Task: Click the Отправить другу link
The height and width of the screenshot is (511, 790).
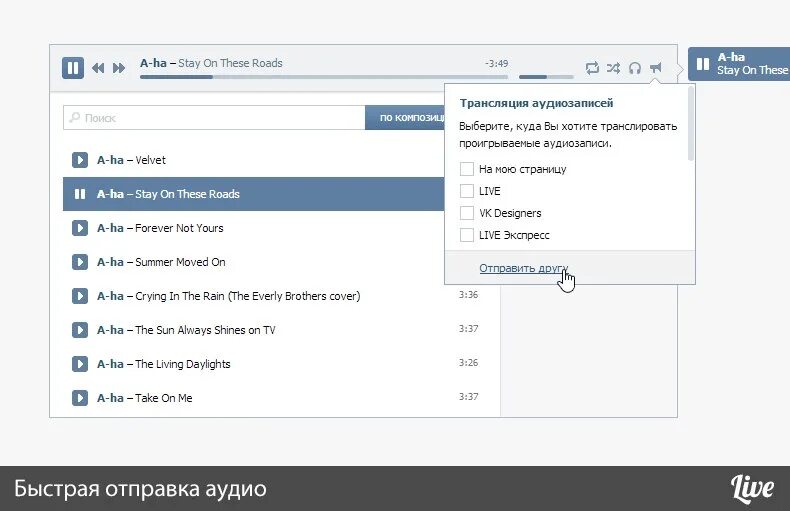Action: pos(524,268)
